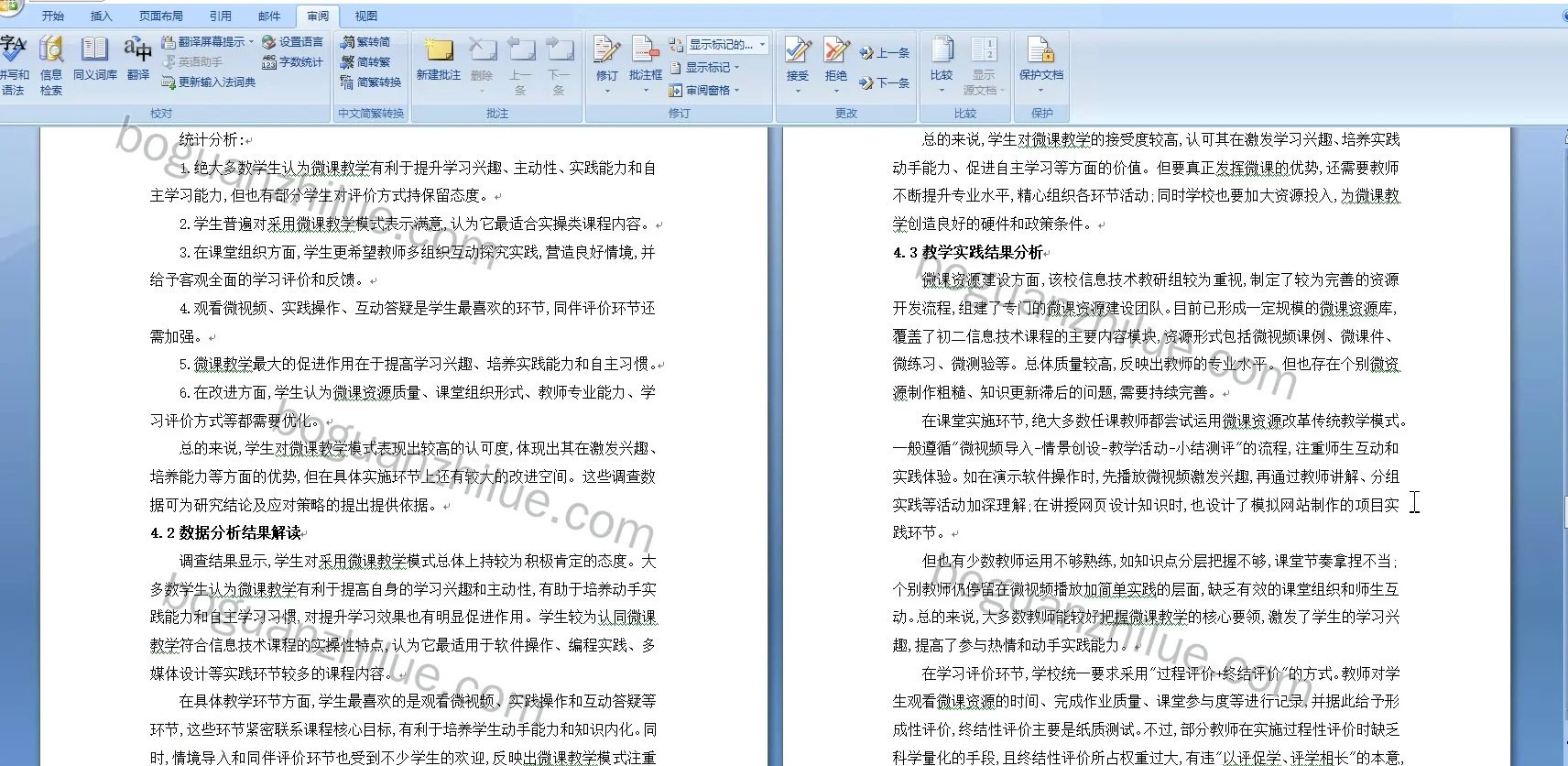The width and height of the screenshot is (1568, 766).
Task: Expand the arrow under 接受
Action: coord(798,90)
